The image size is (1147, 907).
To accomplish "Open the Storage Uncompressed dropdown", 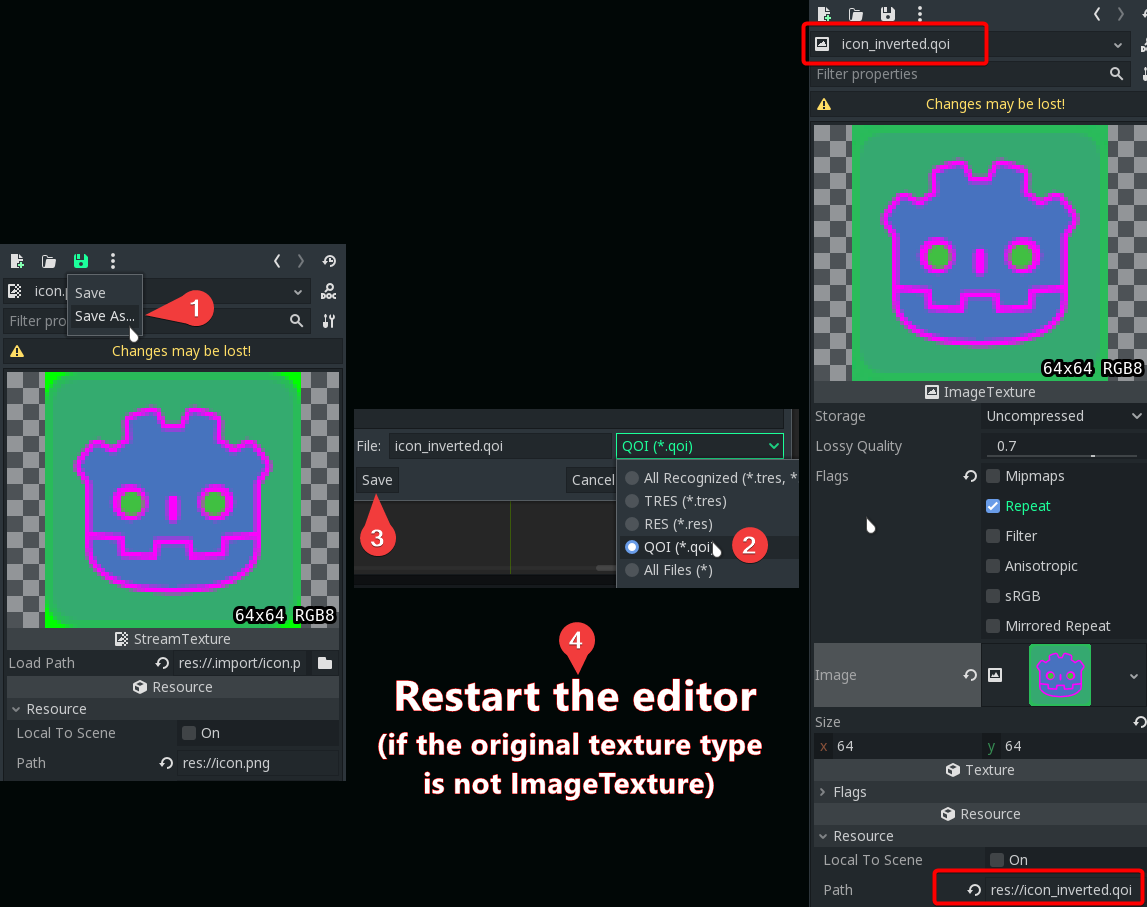I will point(1064,416).
